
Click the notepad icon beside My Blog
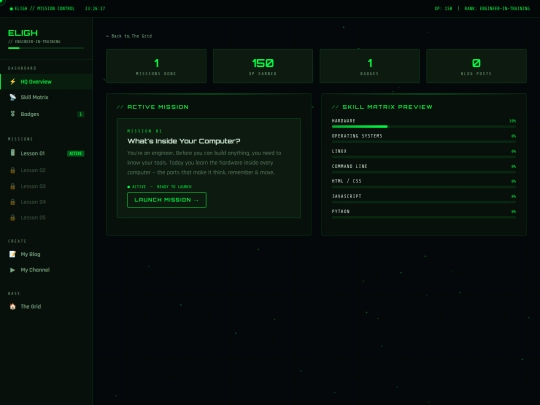pos(13,254)
